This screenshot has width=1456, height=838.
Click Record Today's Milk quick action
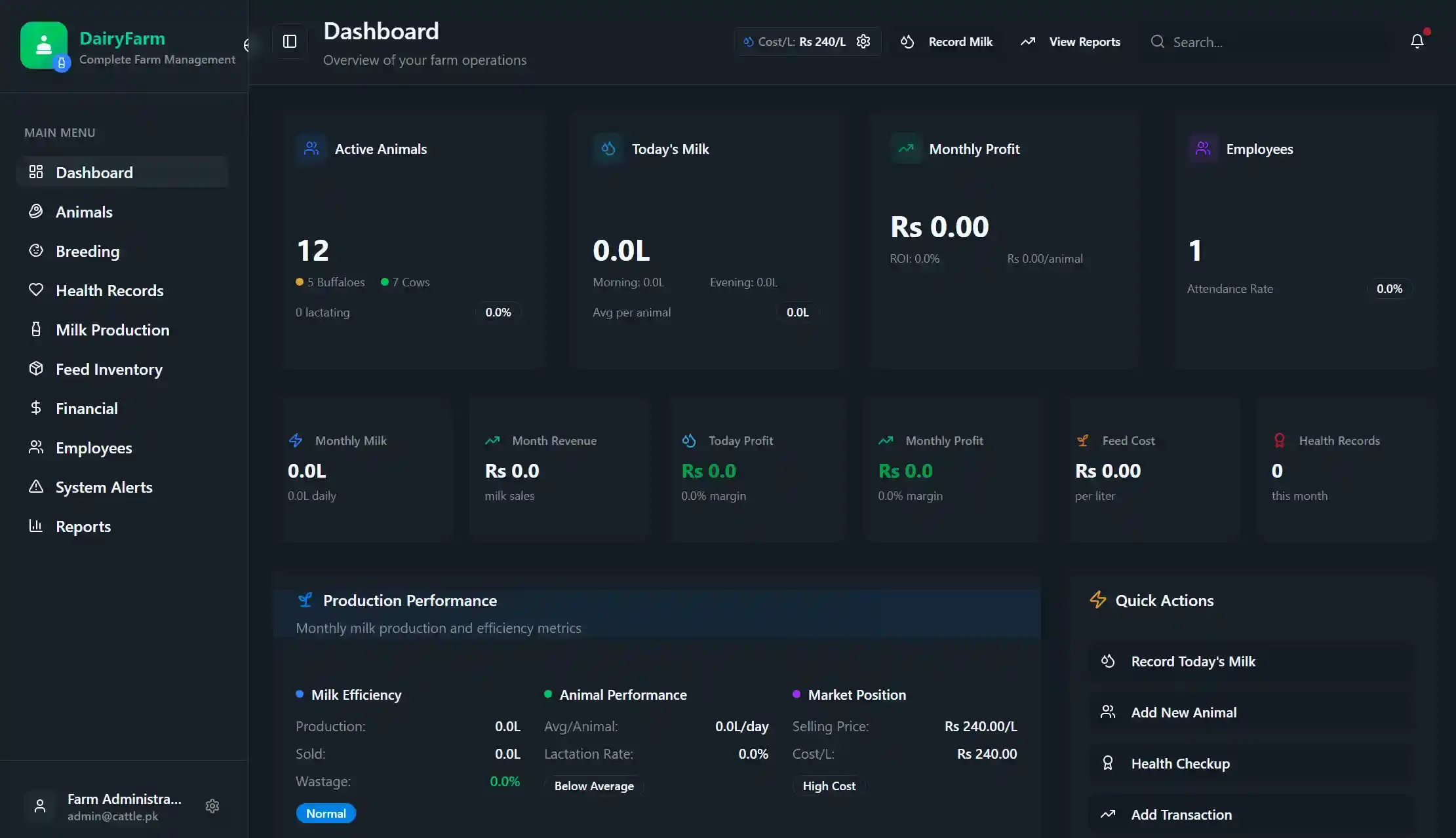1193,661
